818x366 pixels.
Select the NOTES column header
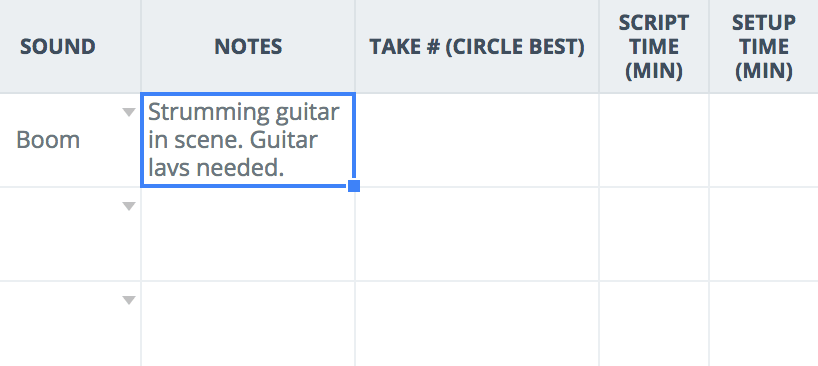tap(248, 47)
